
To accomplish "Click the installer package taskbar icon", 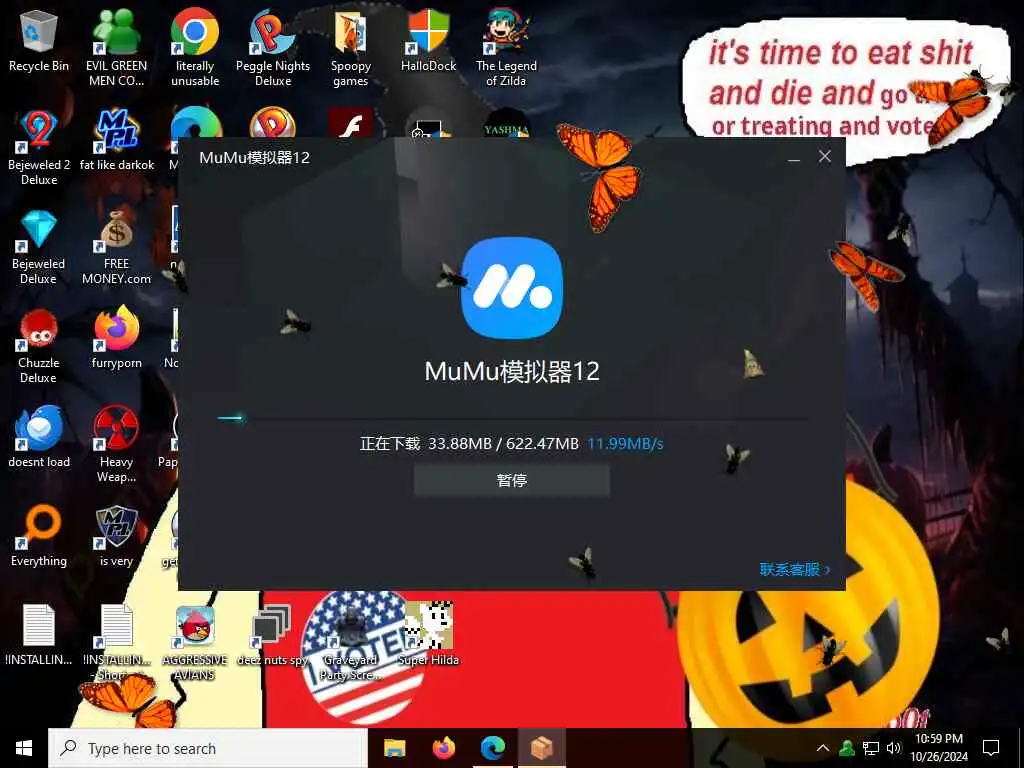I will tap(542, 748).
